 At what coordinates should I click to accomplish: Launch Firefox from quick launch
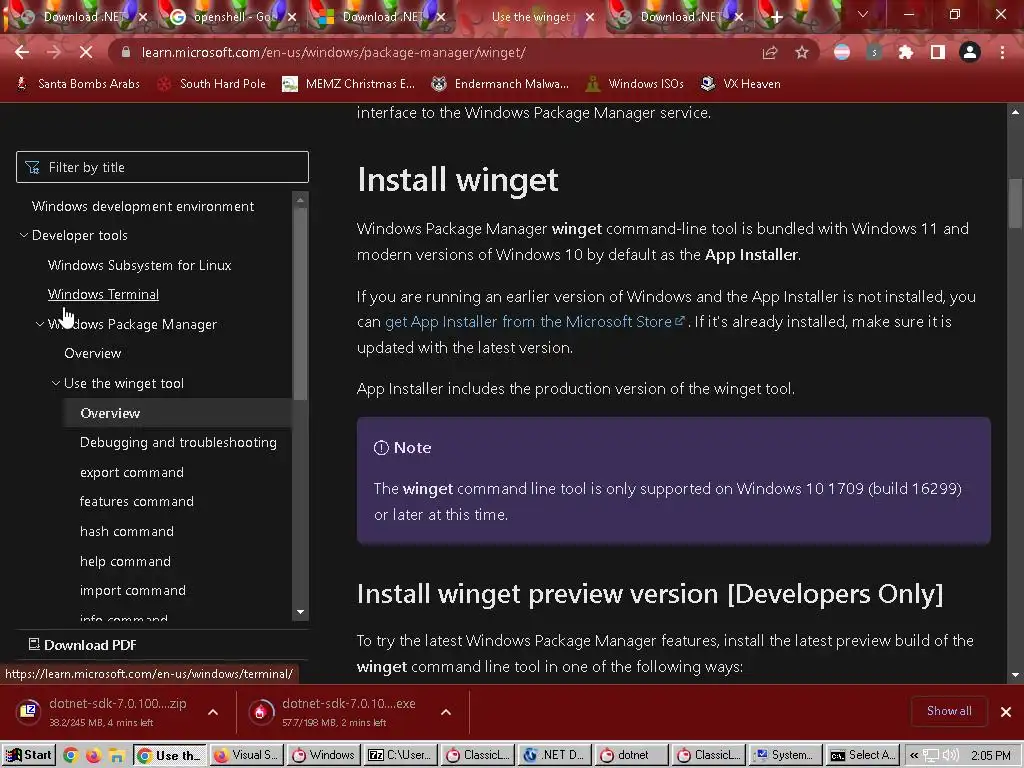(93, 756)
